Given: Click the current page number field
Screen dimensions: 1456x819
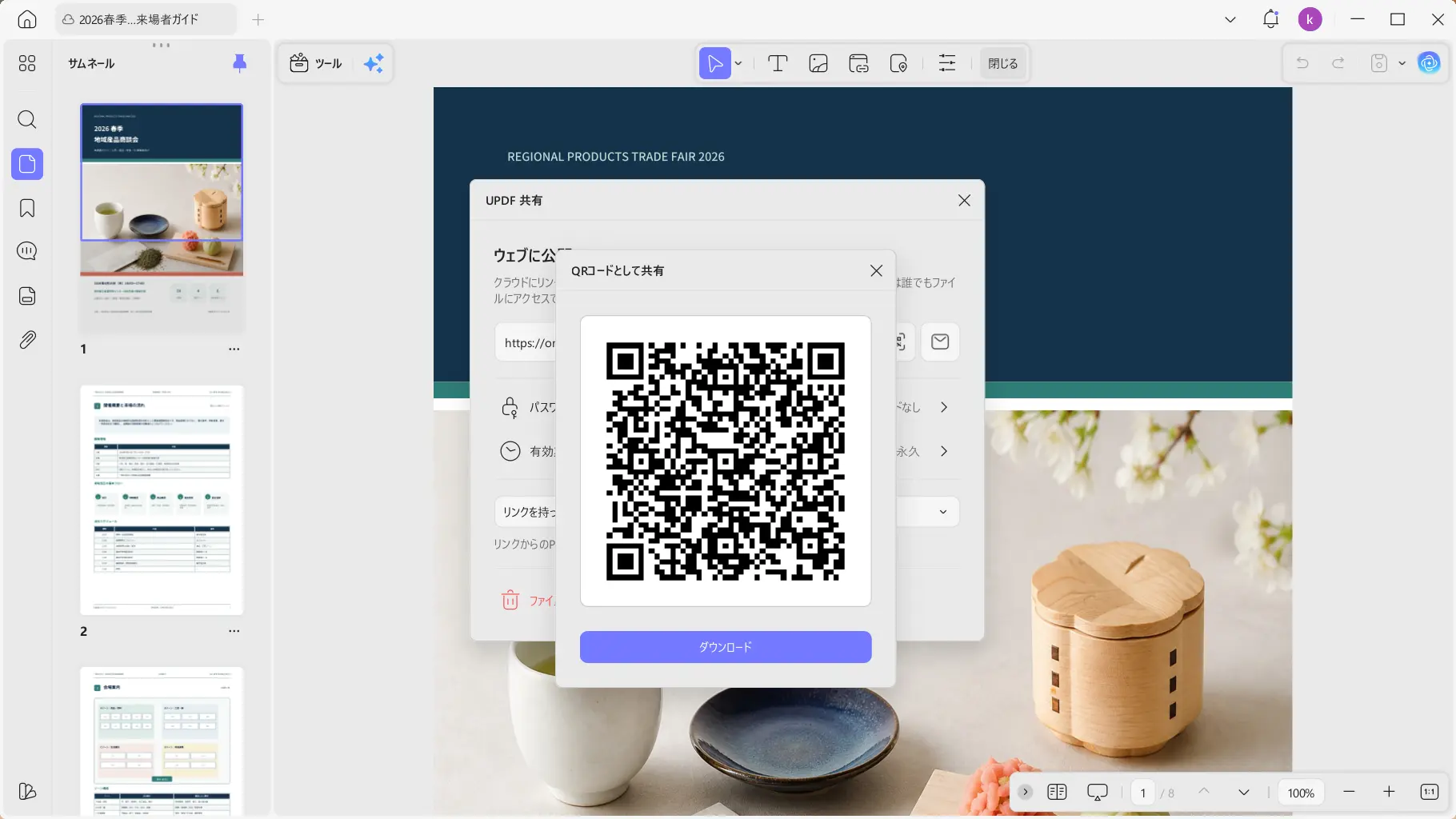Looking at the screenshot, I should [1142, 793].
